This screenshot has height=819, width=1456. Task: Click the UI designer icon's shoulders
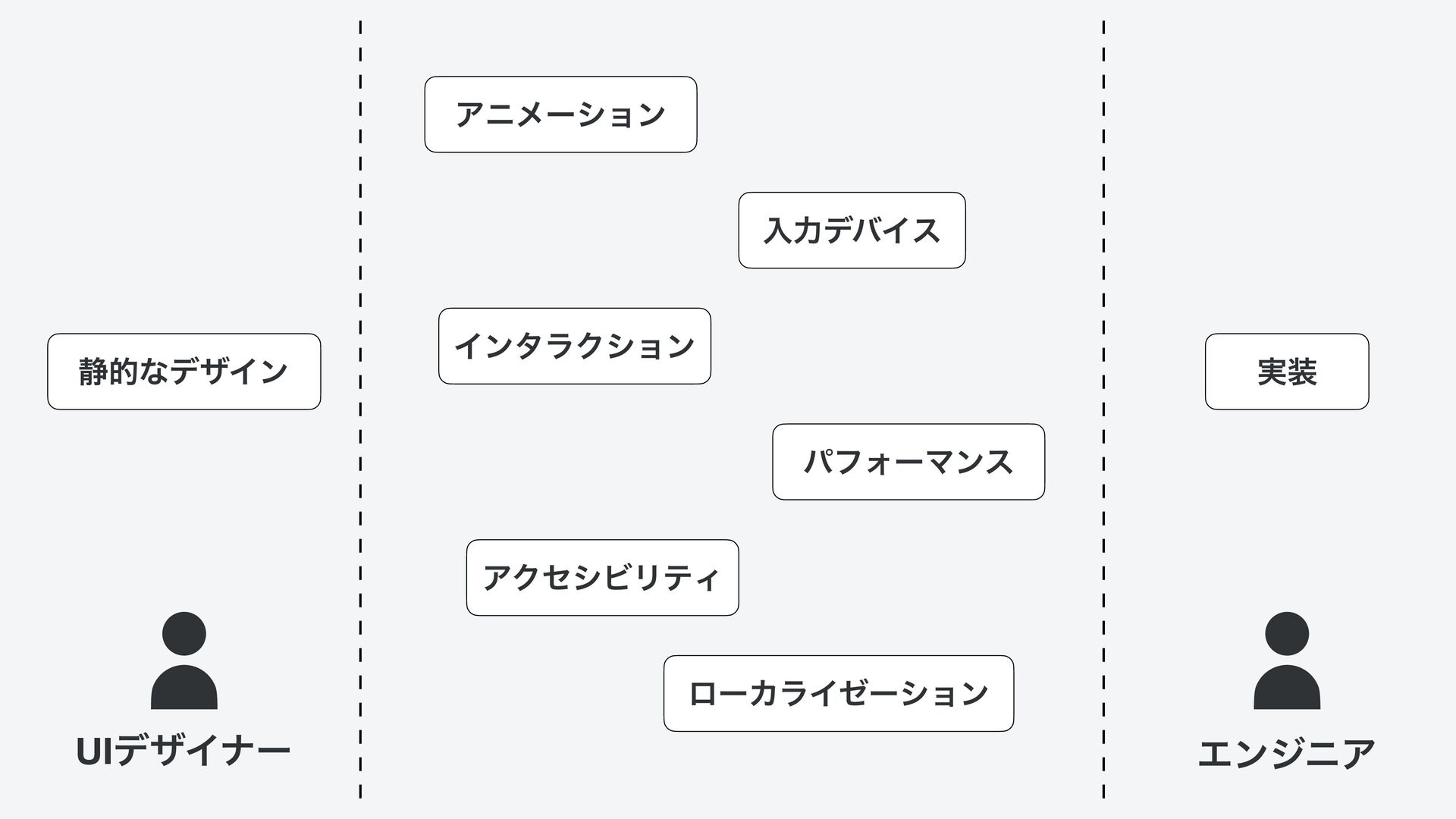184,687
